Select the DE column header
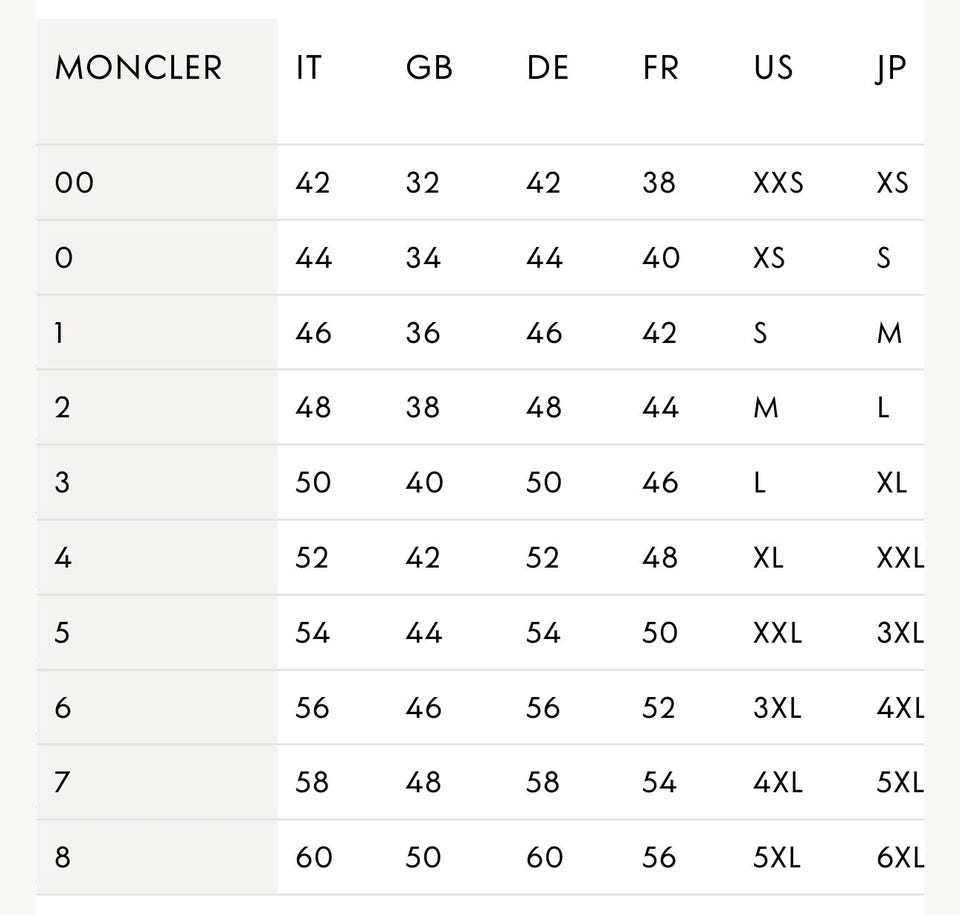960x915 pixels. tap(547, 68)
